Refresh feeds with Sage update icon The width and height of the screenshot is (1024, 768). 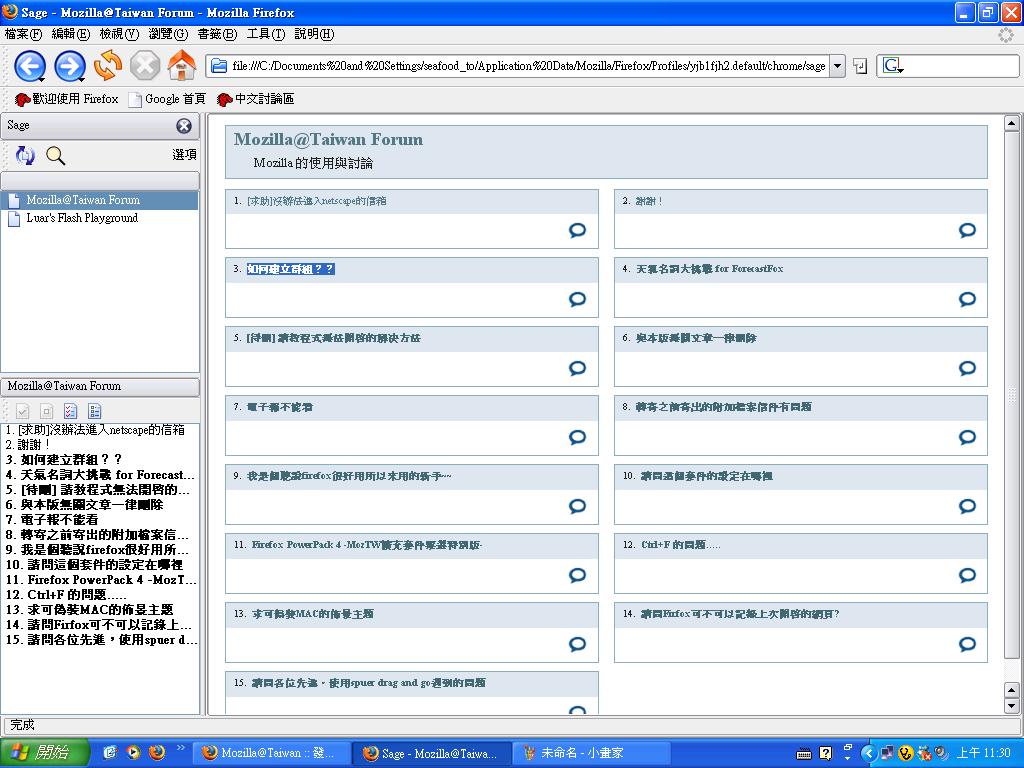(x=25, y=155)
